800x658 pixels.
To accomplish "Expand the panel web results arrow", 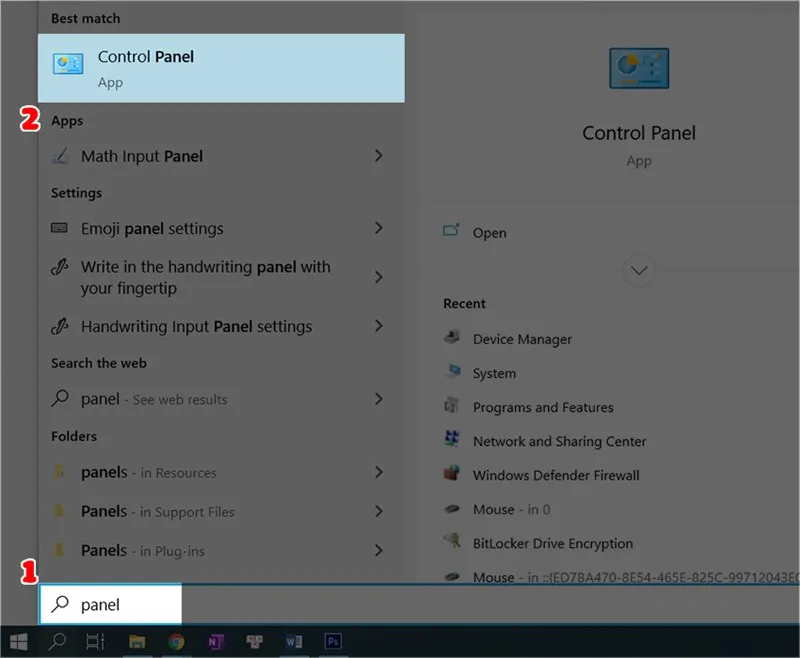I will (x=378, y=399).
